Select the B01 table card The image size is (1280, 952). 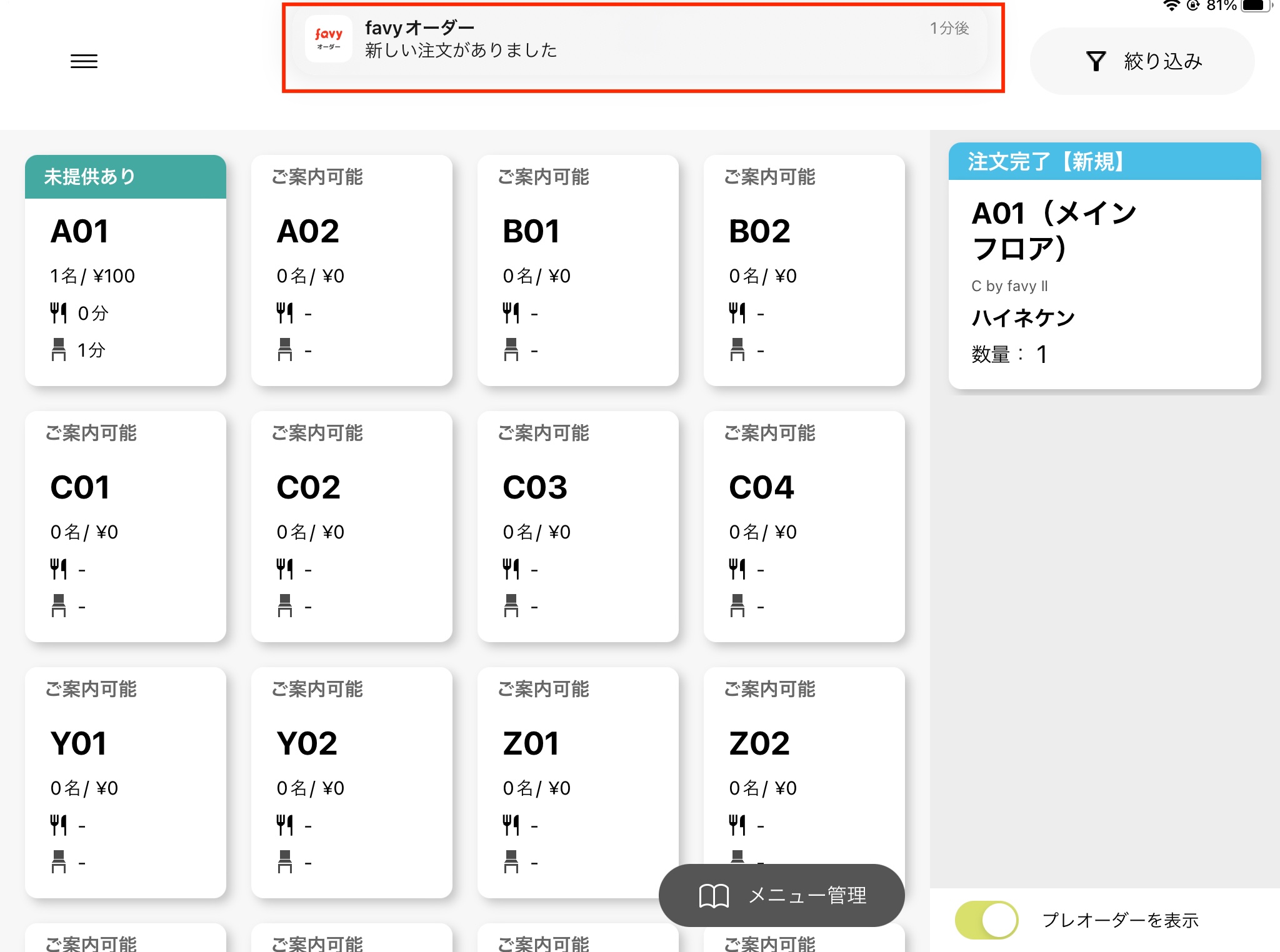point(577,270)
